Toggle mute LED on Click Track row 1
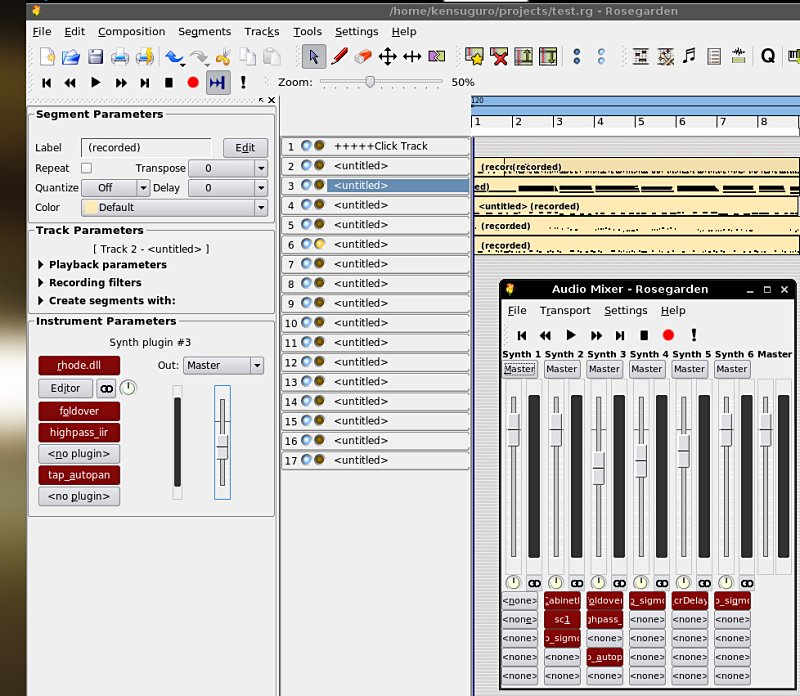The width and height of the screenshot is (800, 696). 306,146
